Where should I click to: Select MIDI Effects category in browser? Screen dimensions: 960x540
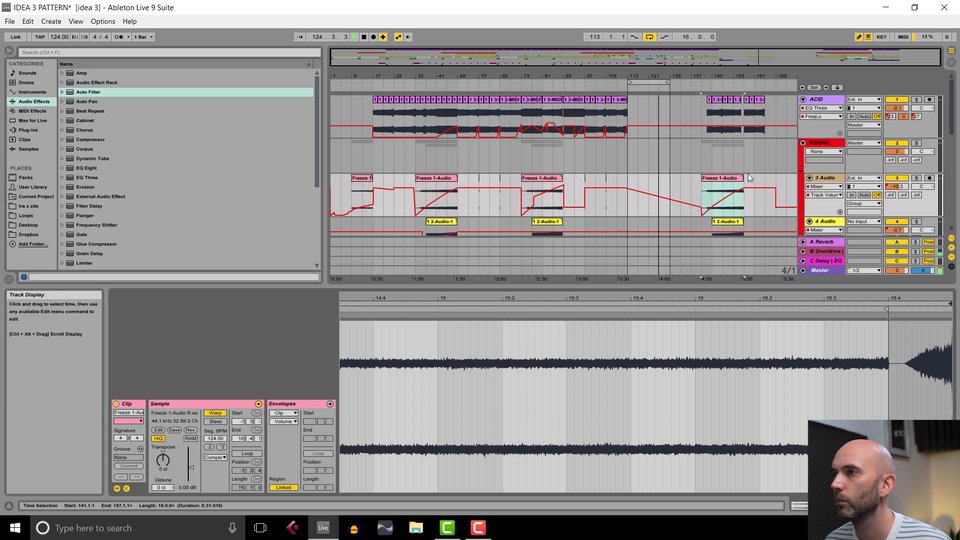(32, 111)
